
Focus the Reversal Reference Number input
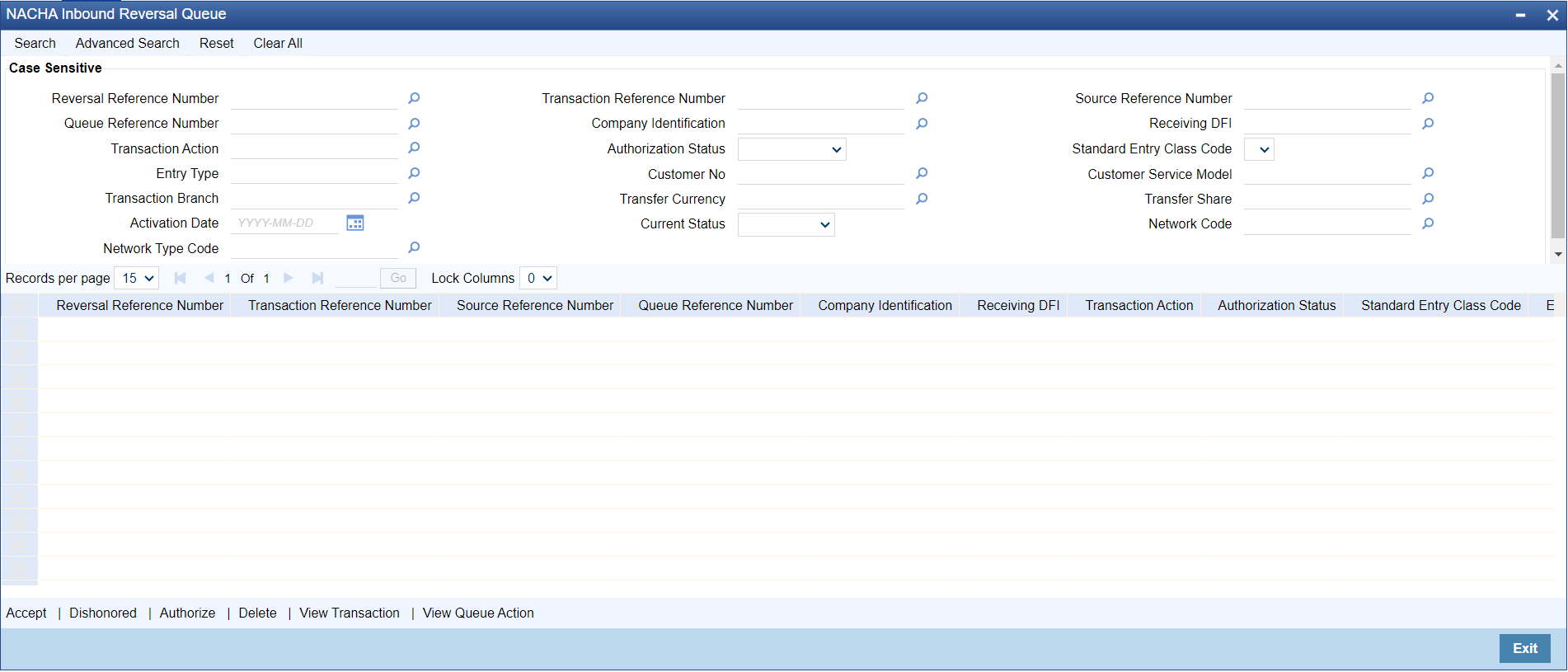314,99
